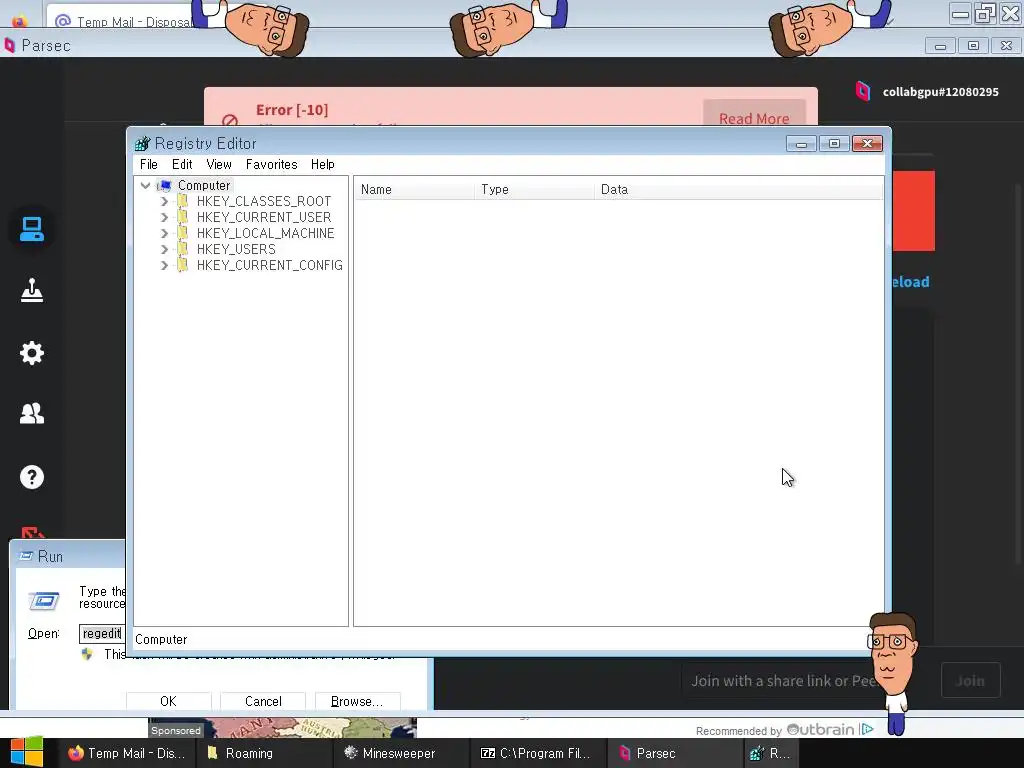The image size is (1024, 768).
Task: Click the Sponsored ad label
Action: point(176,730)
